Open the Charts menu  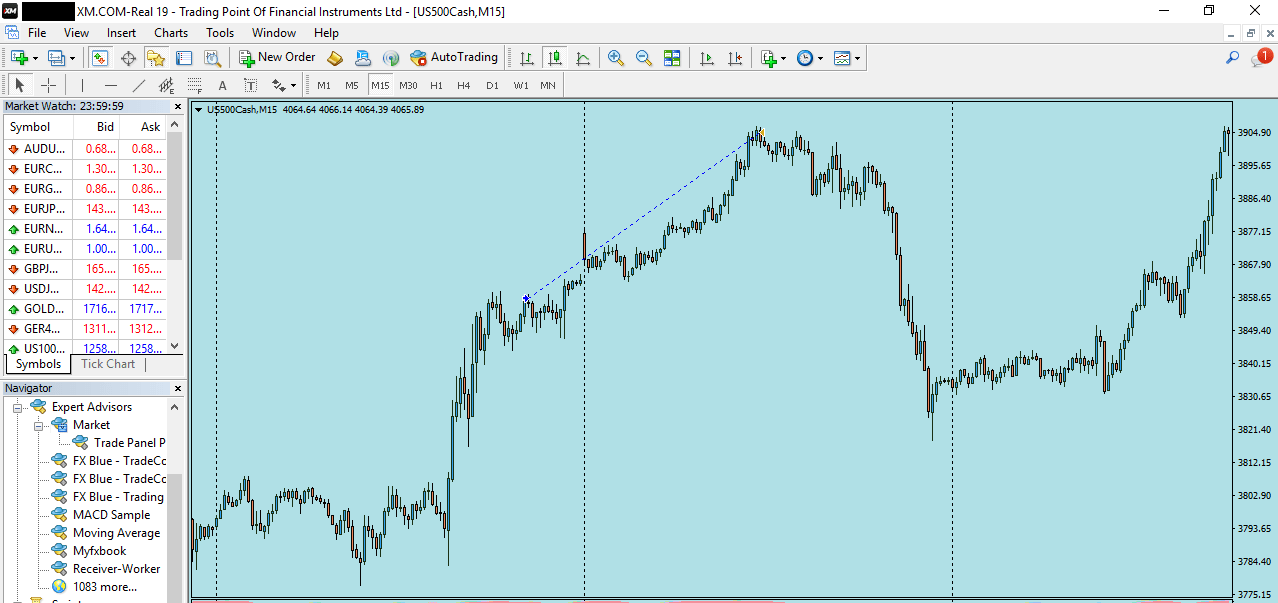(x=171, y=33)
